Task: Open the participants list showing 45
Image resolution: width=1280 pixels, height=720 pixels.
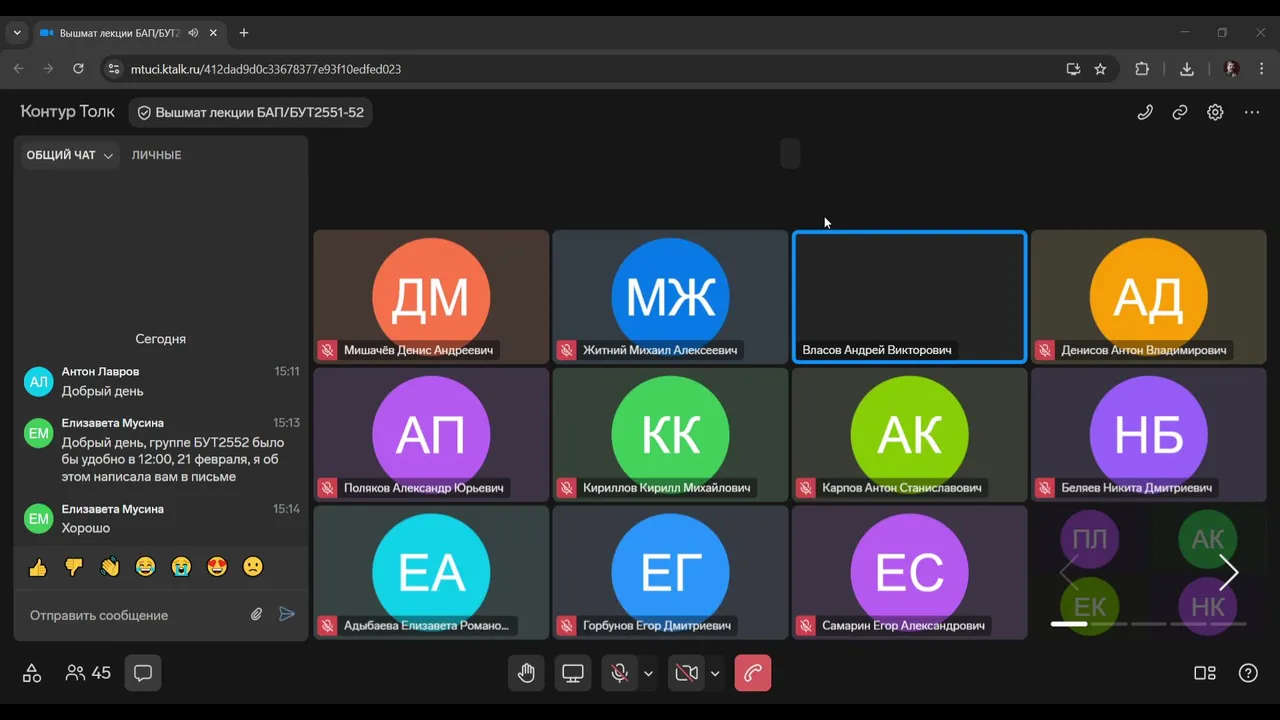Action: (x=88, y=673)
